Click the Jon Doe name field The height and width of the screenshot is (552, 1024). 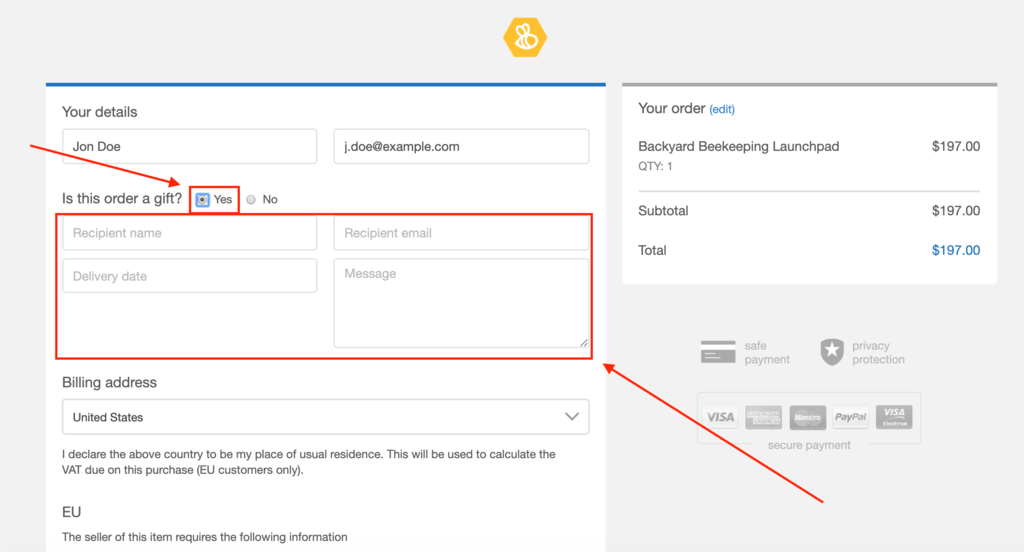(x=189, y=147)
